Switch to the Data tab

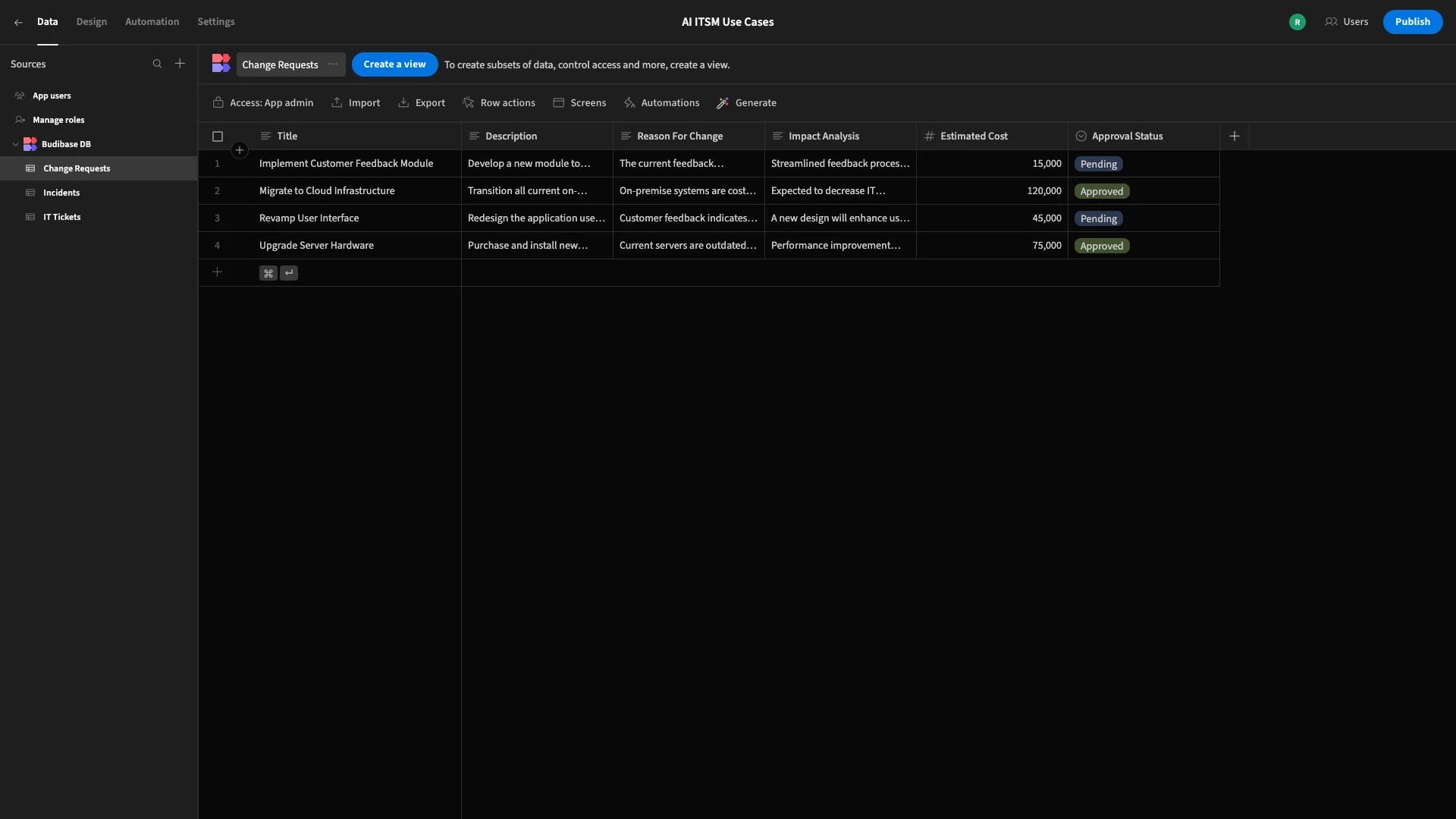pyautogui.click(x=47, y=22)
